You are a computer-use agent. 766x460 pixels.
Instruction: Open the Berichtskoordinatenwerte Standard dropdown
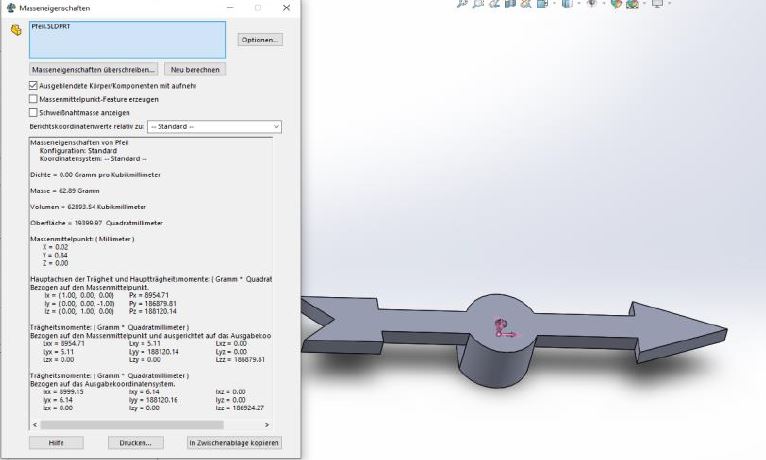pos(214,127)
